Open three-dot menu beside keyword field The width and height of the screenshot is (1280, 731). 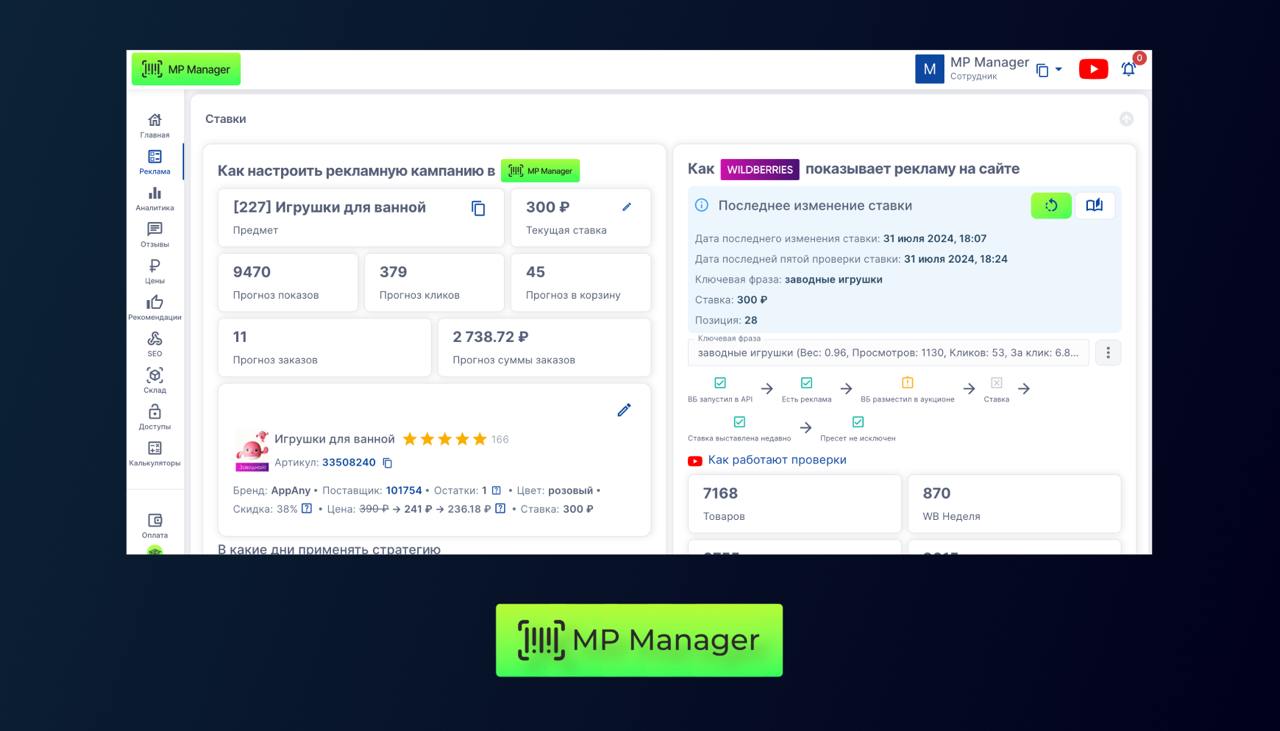click(1107, 353)
